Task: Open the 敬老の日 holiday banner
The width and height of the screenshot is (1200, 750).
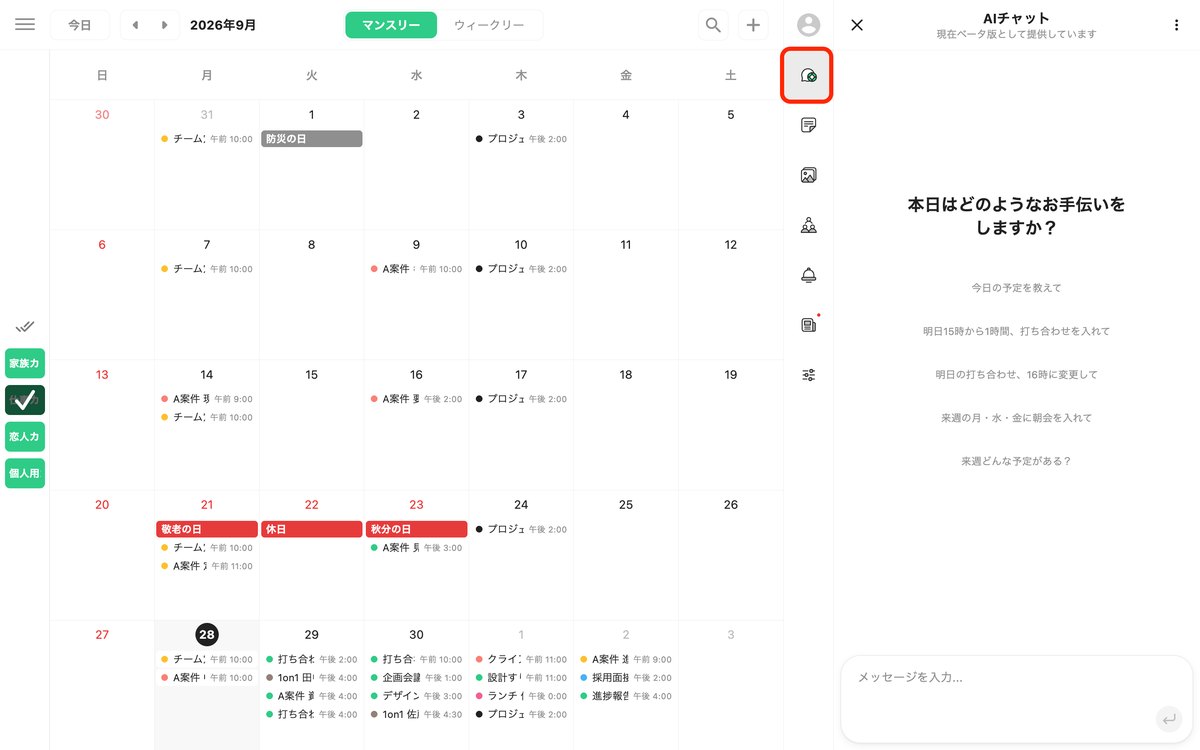Action: 206,529
